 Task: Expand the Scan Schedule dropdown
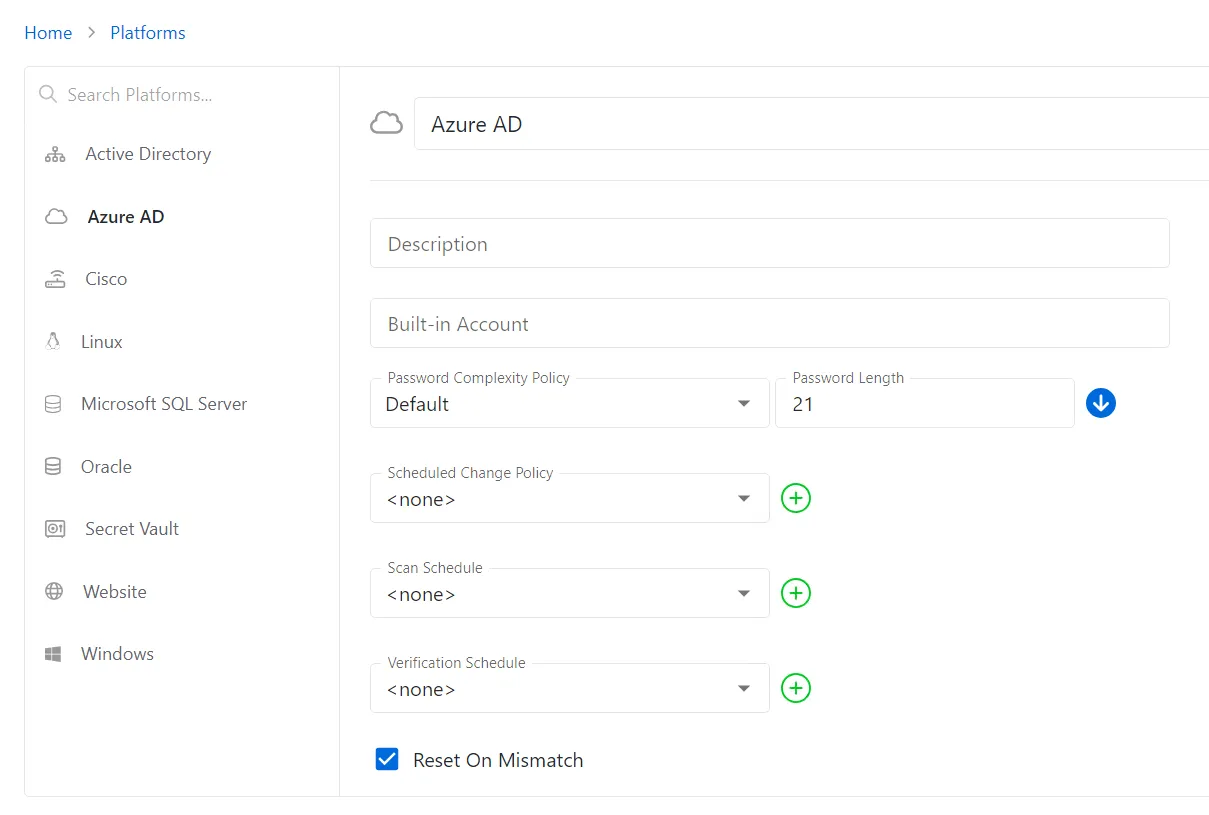[x=743, y=592]
